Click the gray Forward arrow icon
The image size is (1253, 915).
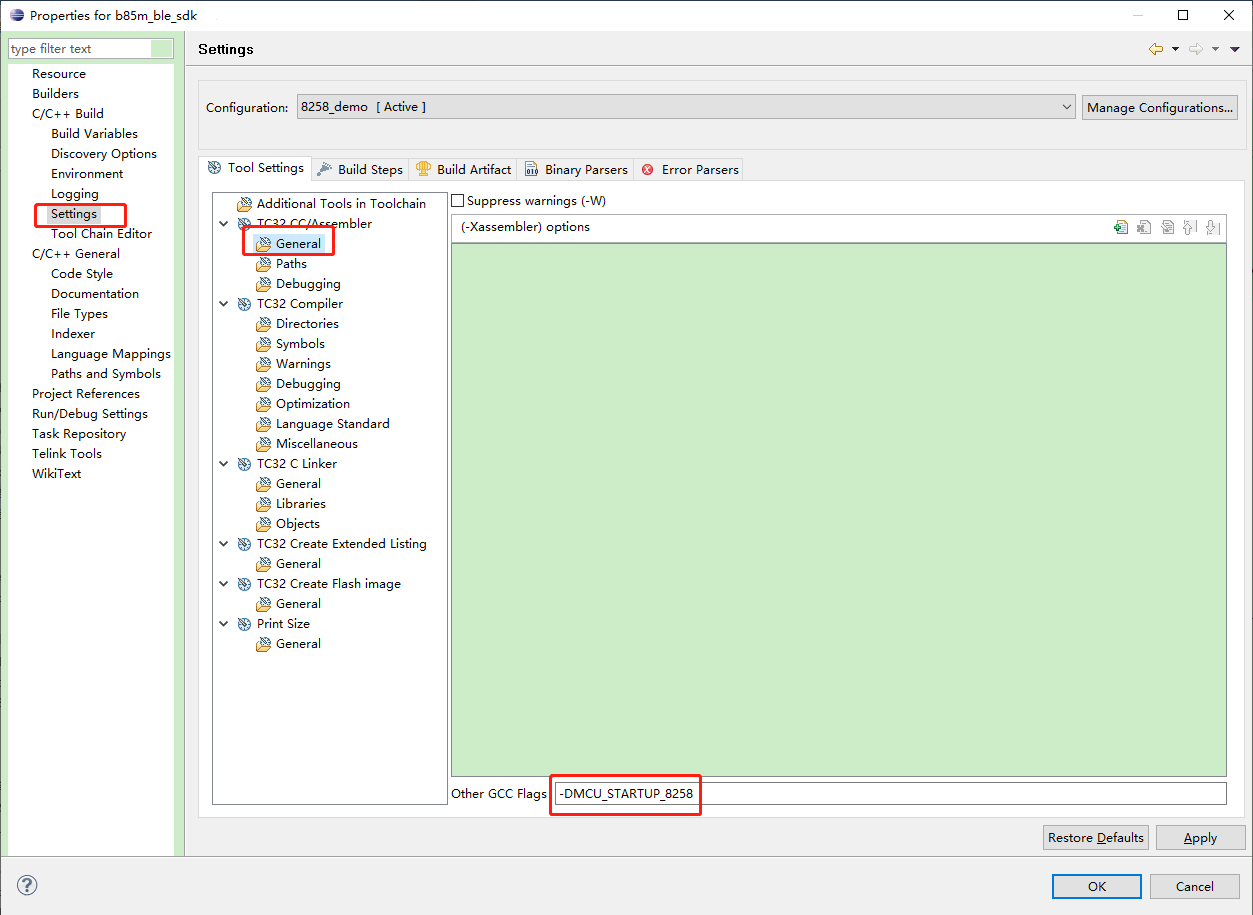[1197, 49]
